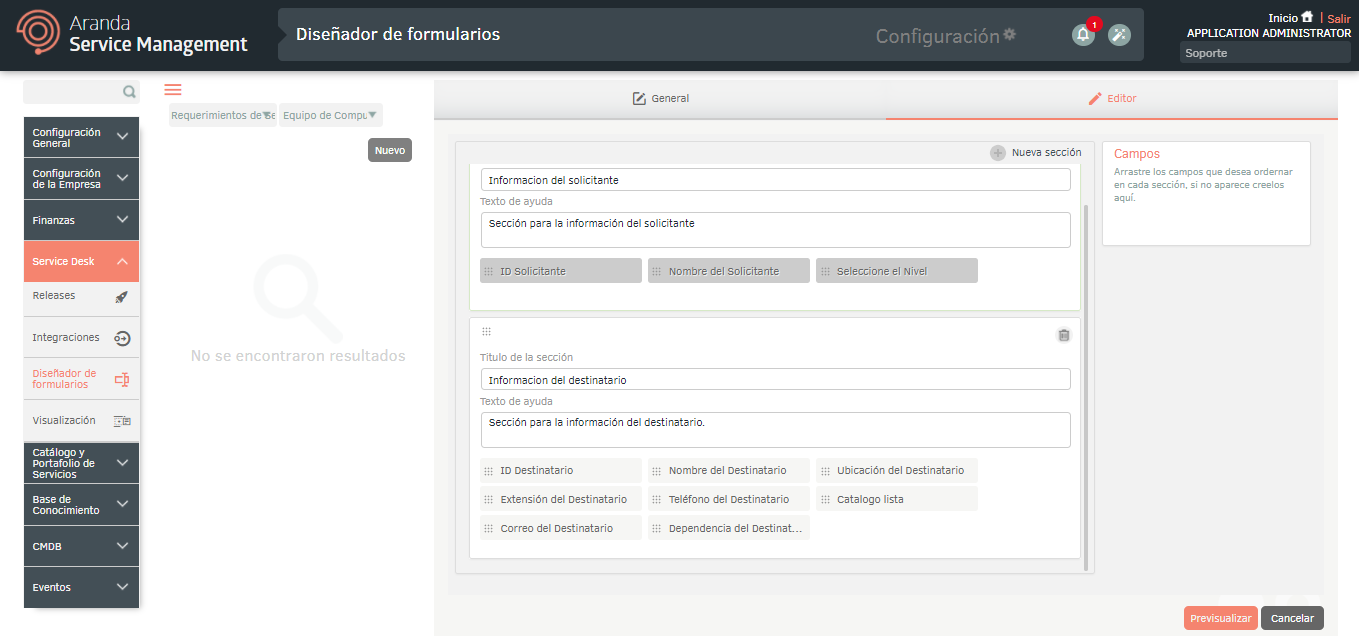The width and height of the screenshot is (1359, 636).
Task: Toggle the hamburger menu icon
Action: coord(173,90)
